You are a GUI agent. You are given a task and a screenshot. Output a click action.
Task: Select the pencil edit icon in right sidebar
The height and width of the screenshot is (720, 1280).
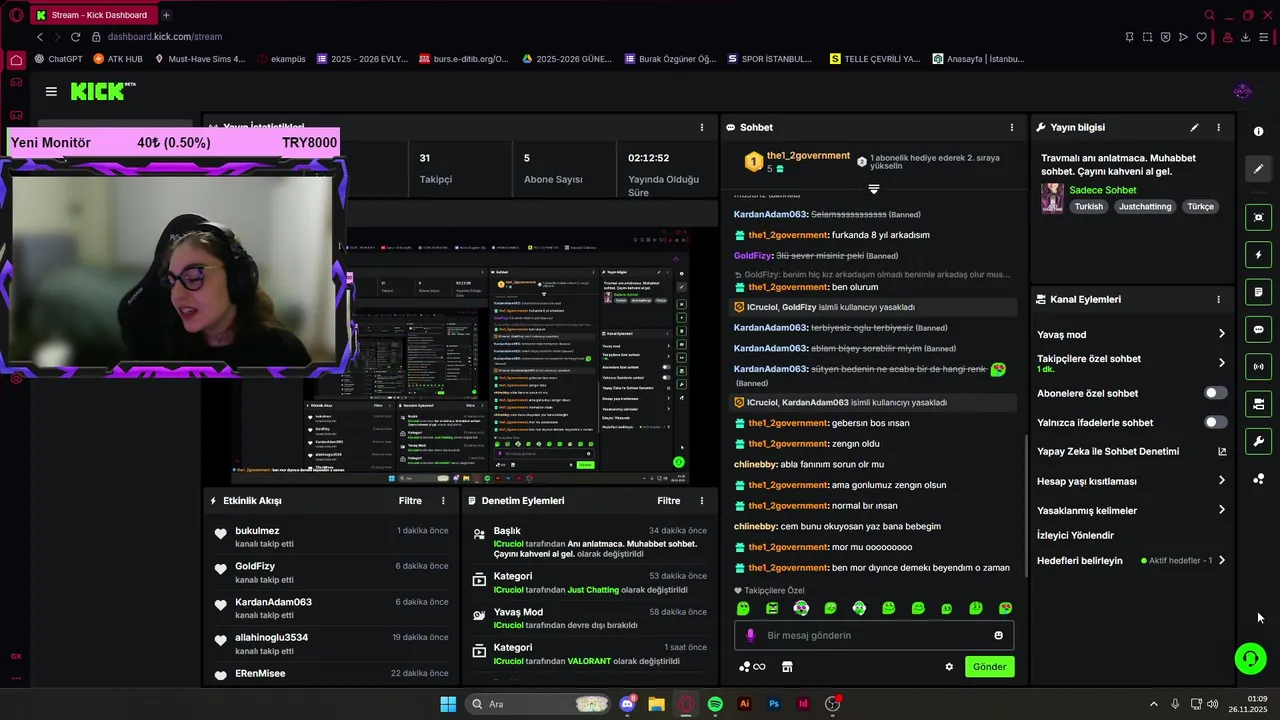pos(1258,169)
